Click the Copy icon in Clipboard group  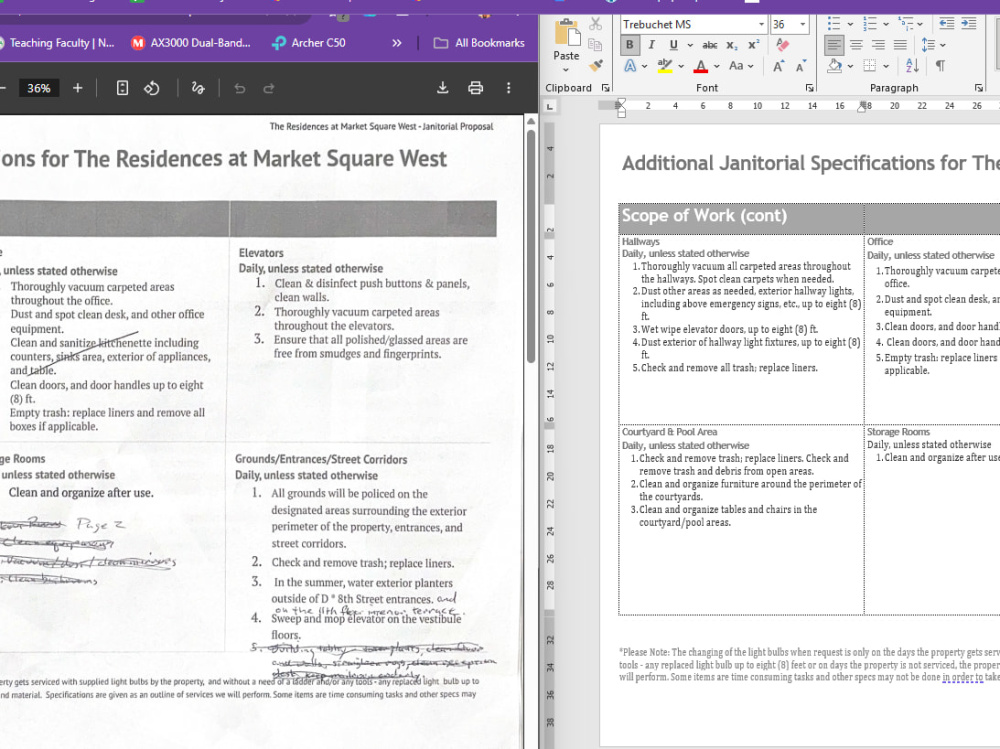pos(595,45)
